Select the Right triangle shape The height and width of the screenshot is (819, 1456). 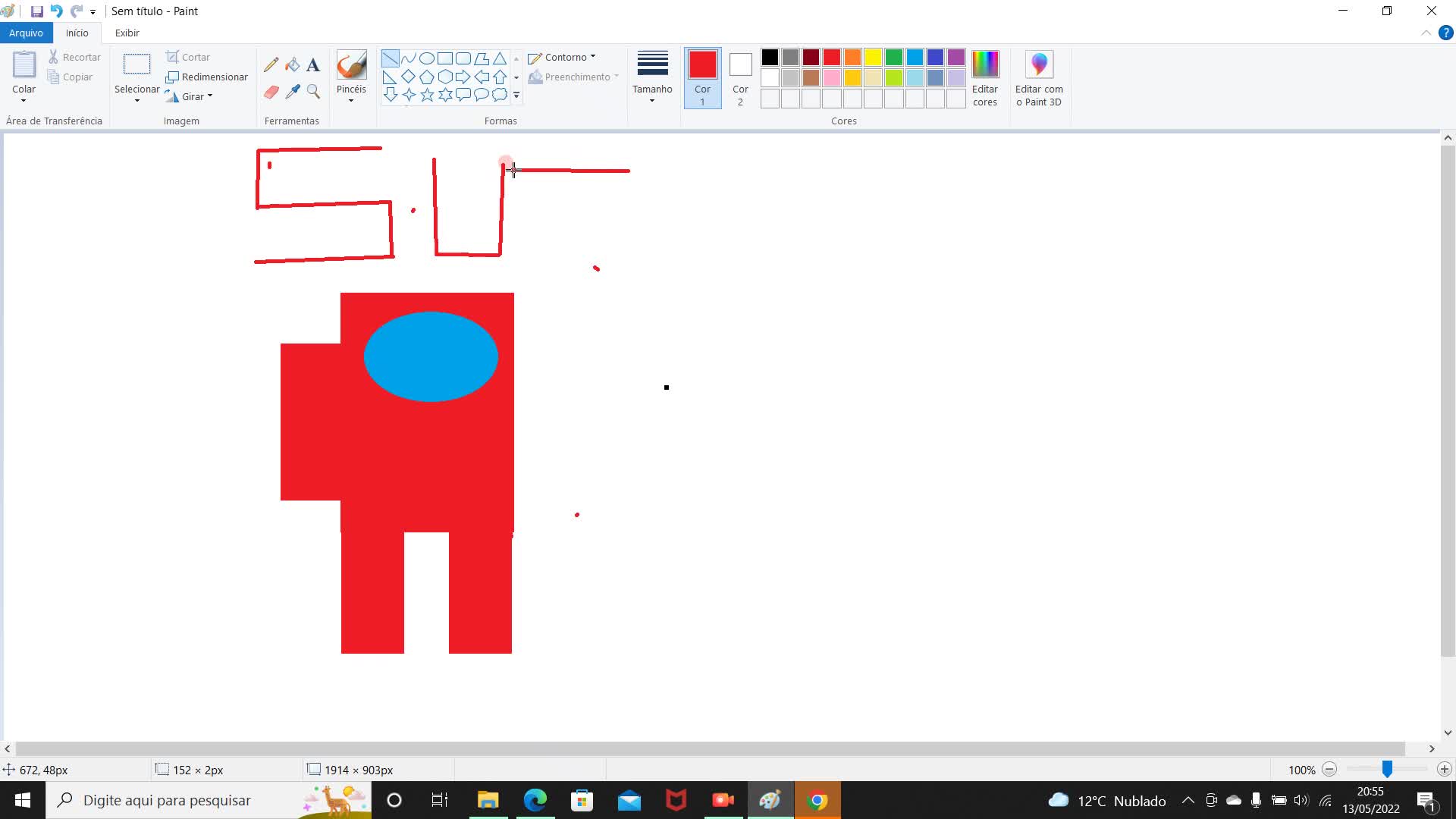pos(390,77)
